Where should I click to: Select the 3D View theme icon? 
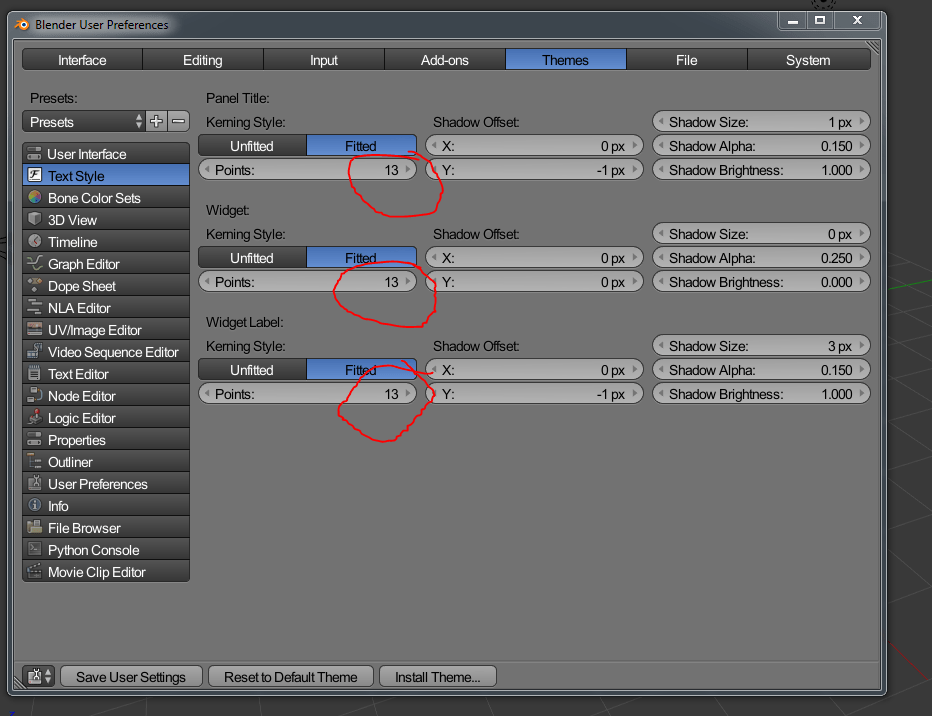point(33,219)
